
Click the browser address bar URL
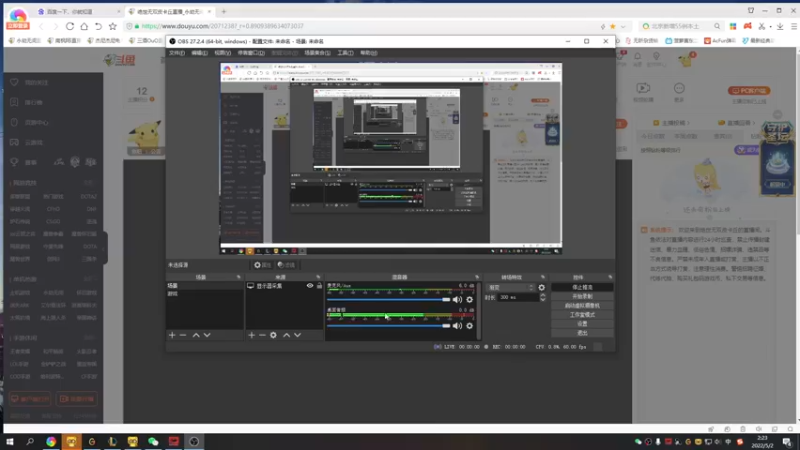pos(222,26)
